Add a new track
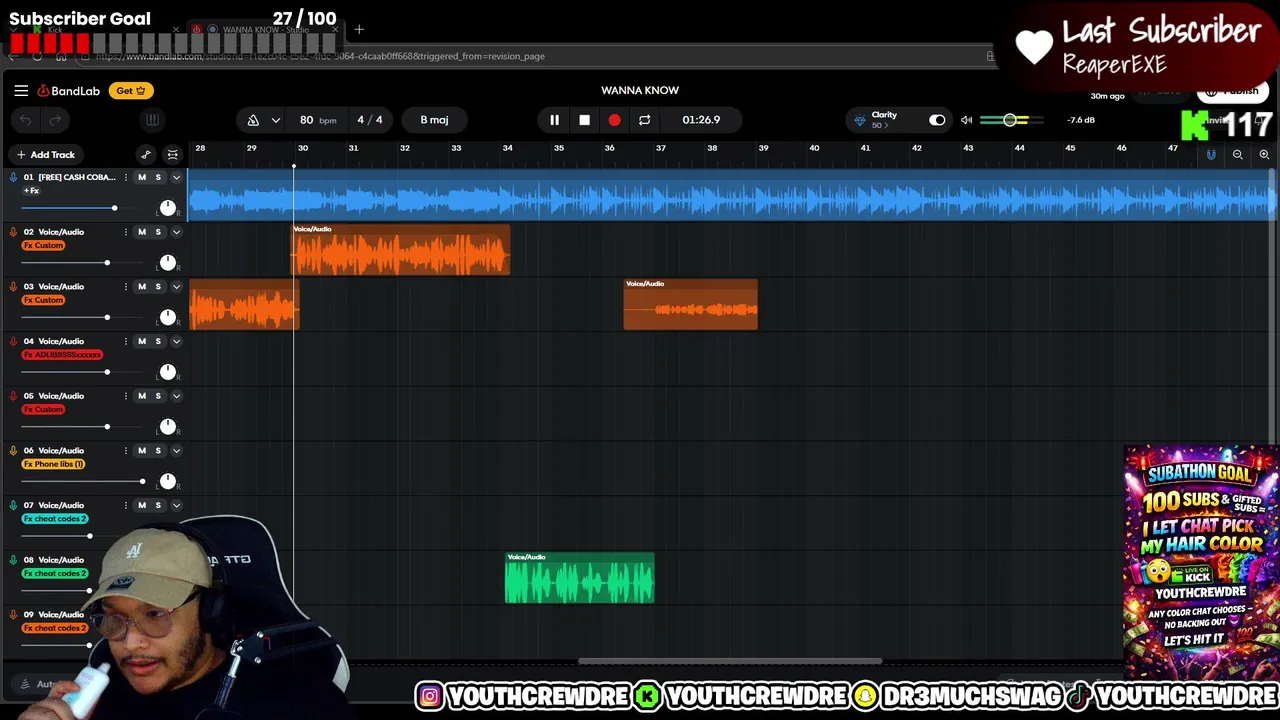Screen dimensions: 1280x720 pyautogui.click(x=45, y=155)
